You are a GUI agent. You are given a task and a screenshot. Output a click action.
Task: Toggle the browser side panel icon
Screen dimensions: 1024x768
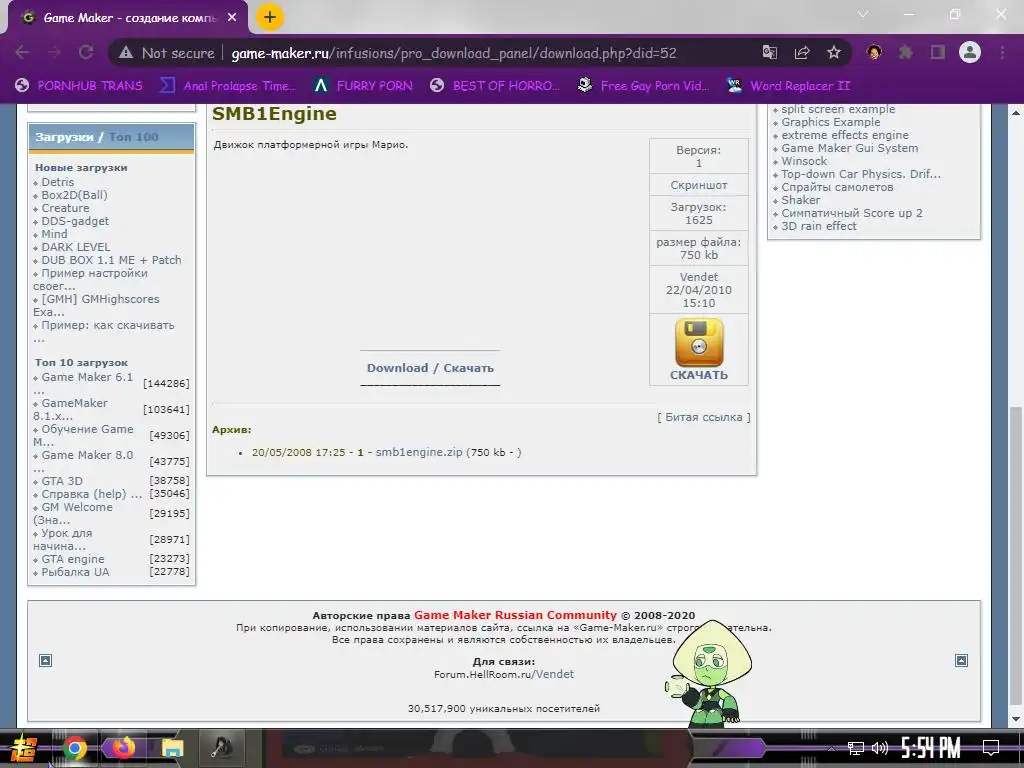tap(938, 52)
